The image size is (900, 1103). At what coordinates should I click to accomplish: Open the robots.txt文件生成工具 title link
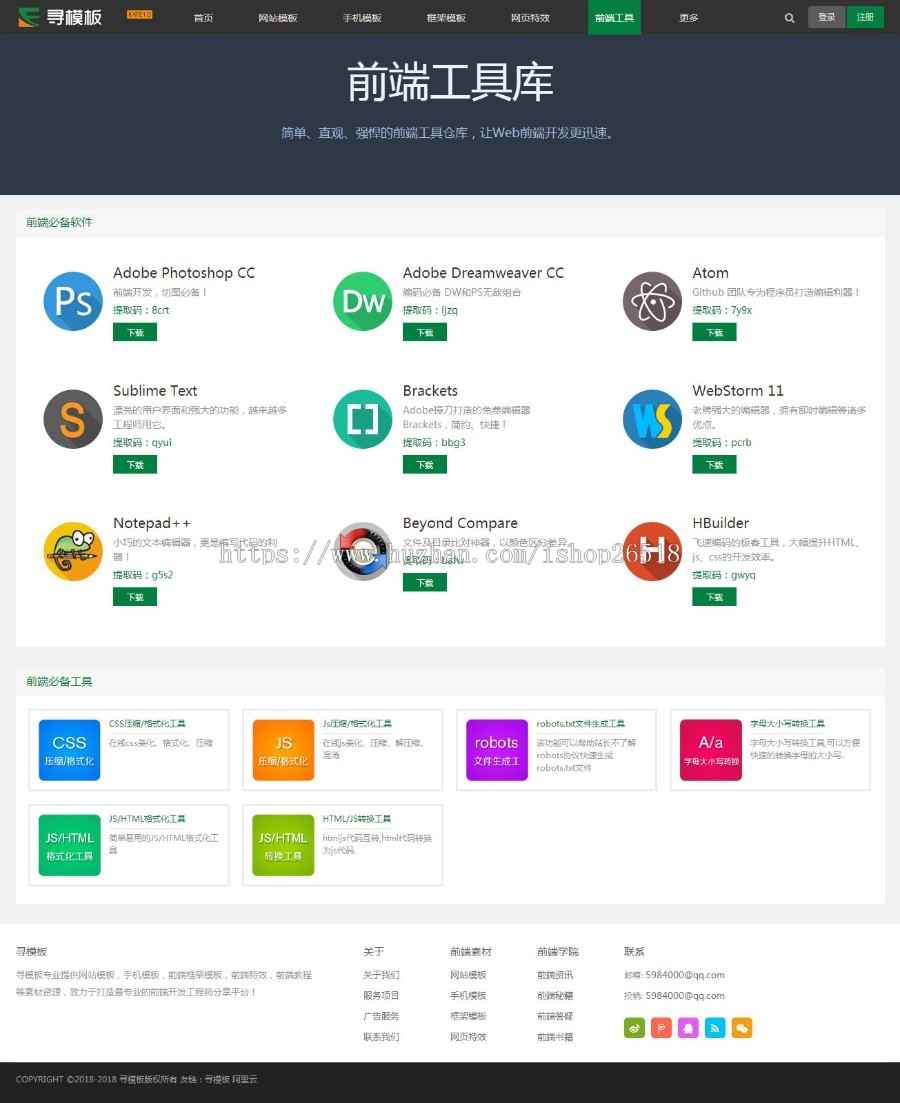click(x=581, y=724)
